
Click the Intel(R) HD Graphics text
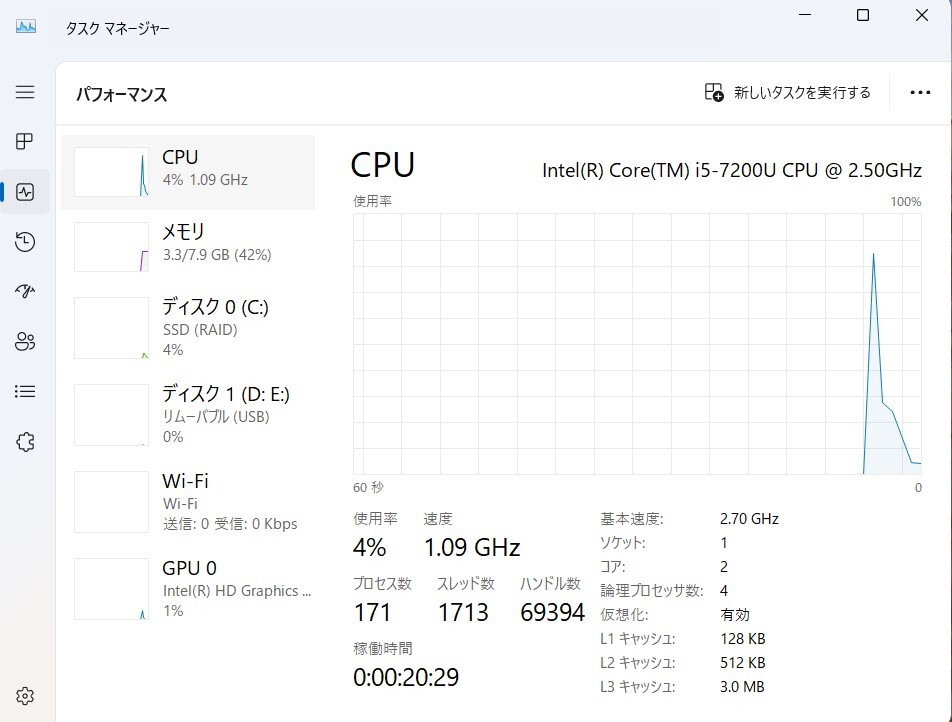(x=237, y=591)
